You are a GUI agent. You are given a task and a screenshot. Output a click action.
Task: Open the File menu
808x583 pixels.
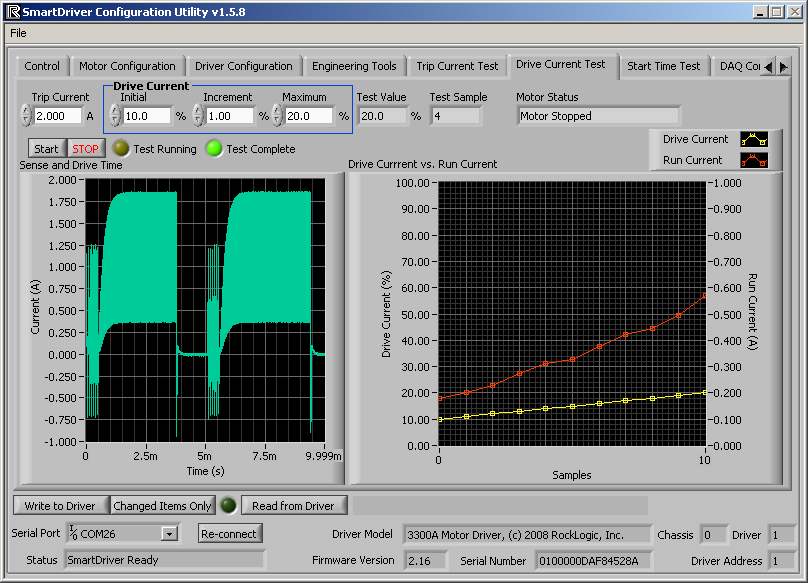tap(18, 33)
